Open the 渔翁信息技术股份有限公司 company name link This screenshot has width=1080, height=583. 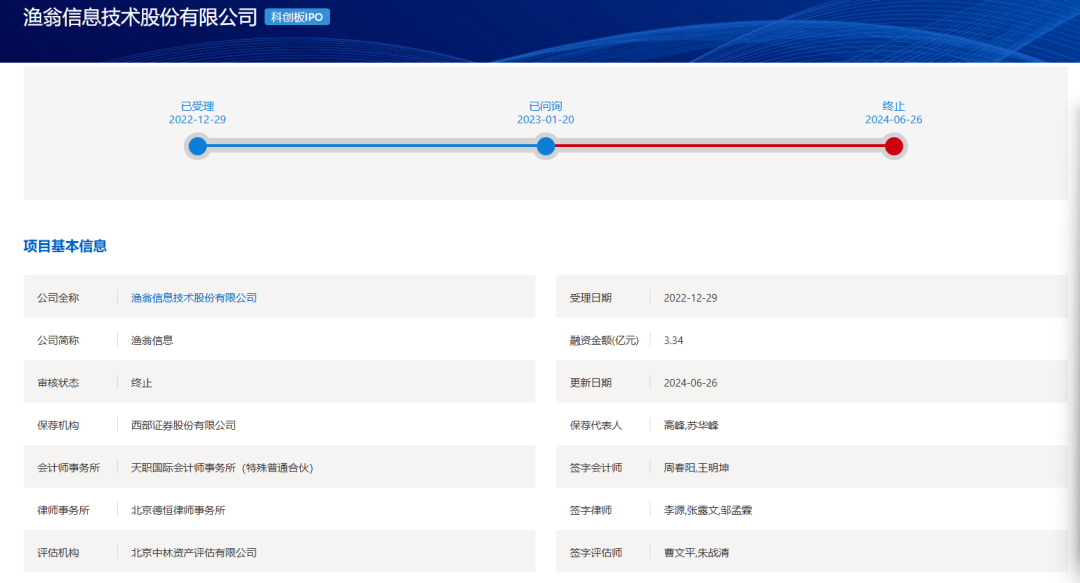(x=194, y=298)
